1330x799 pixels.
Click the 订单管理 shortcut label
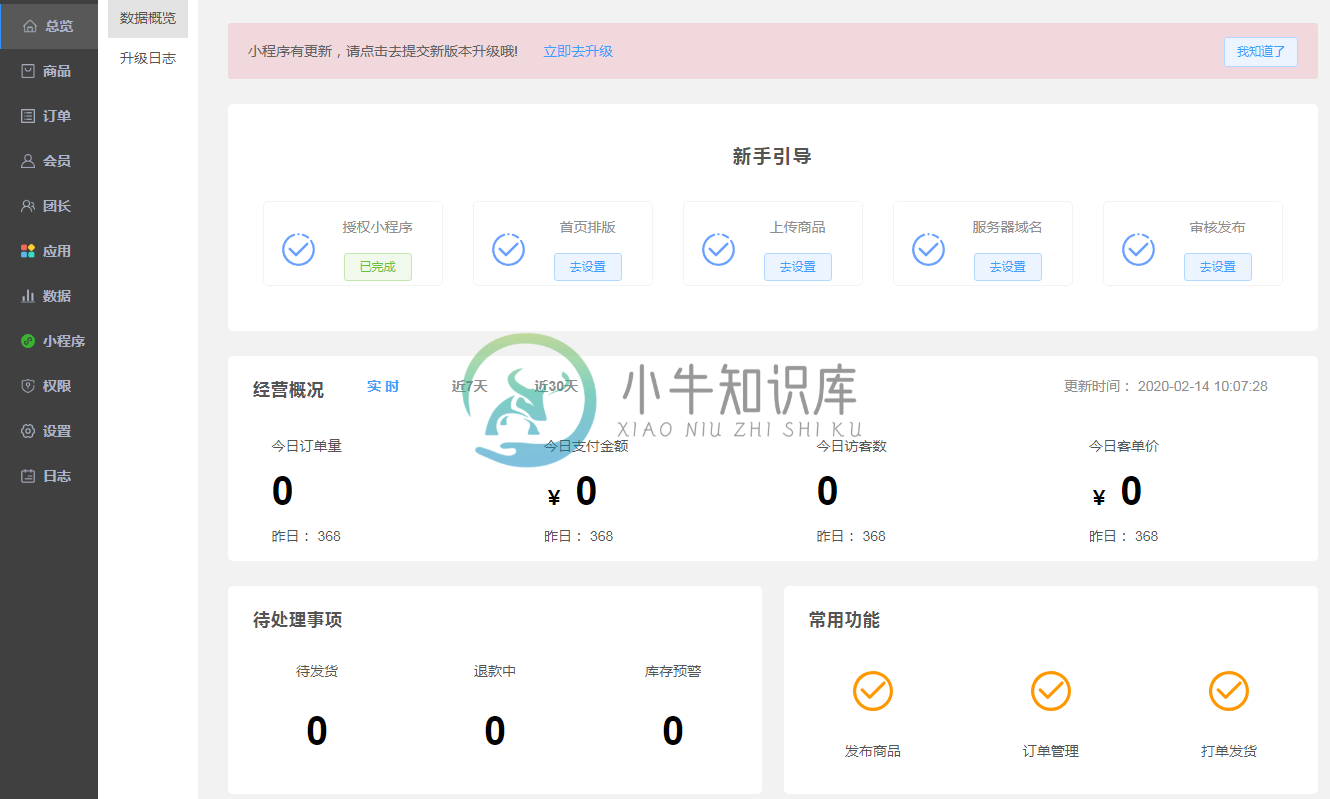click(x=1051, y=751)
